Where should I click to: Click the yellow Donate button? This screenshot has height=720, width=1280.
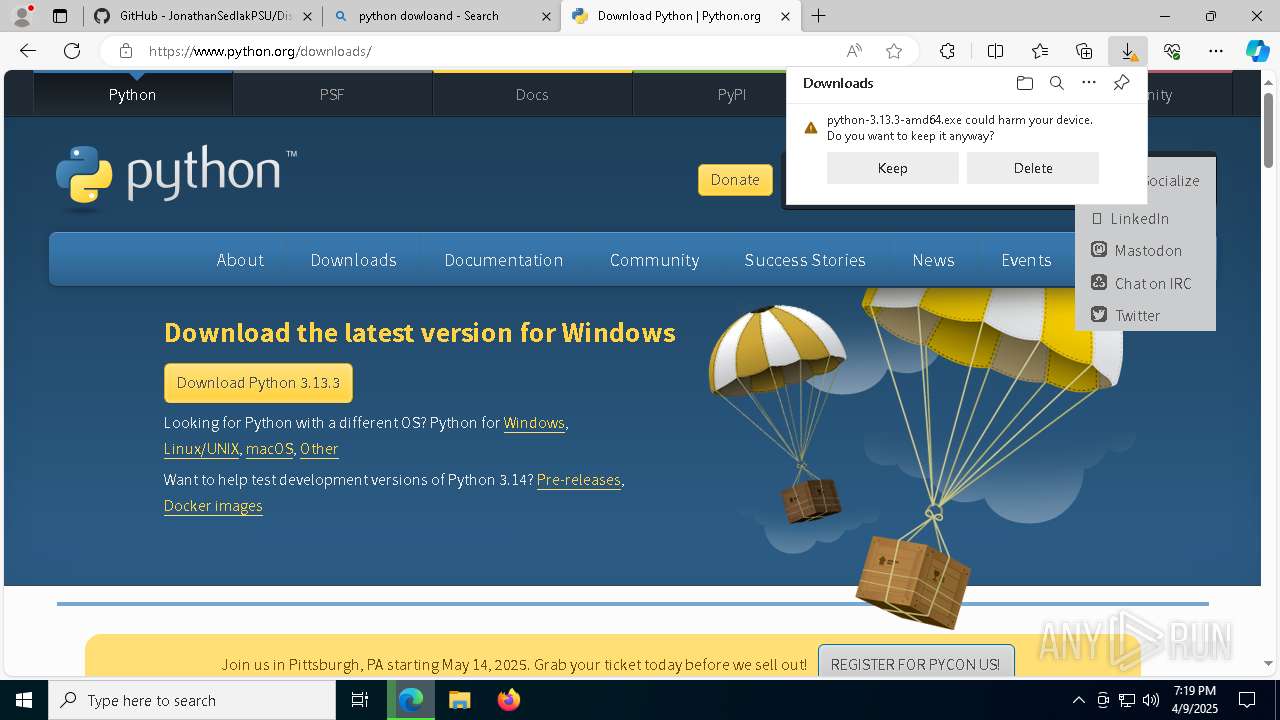coord(735,180)
